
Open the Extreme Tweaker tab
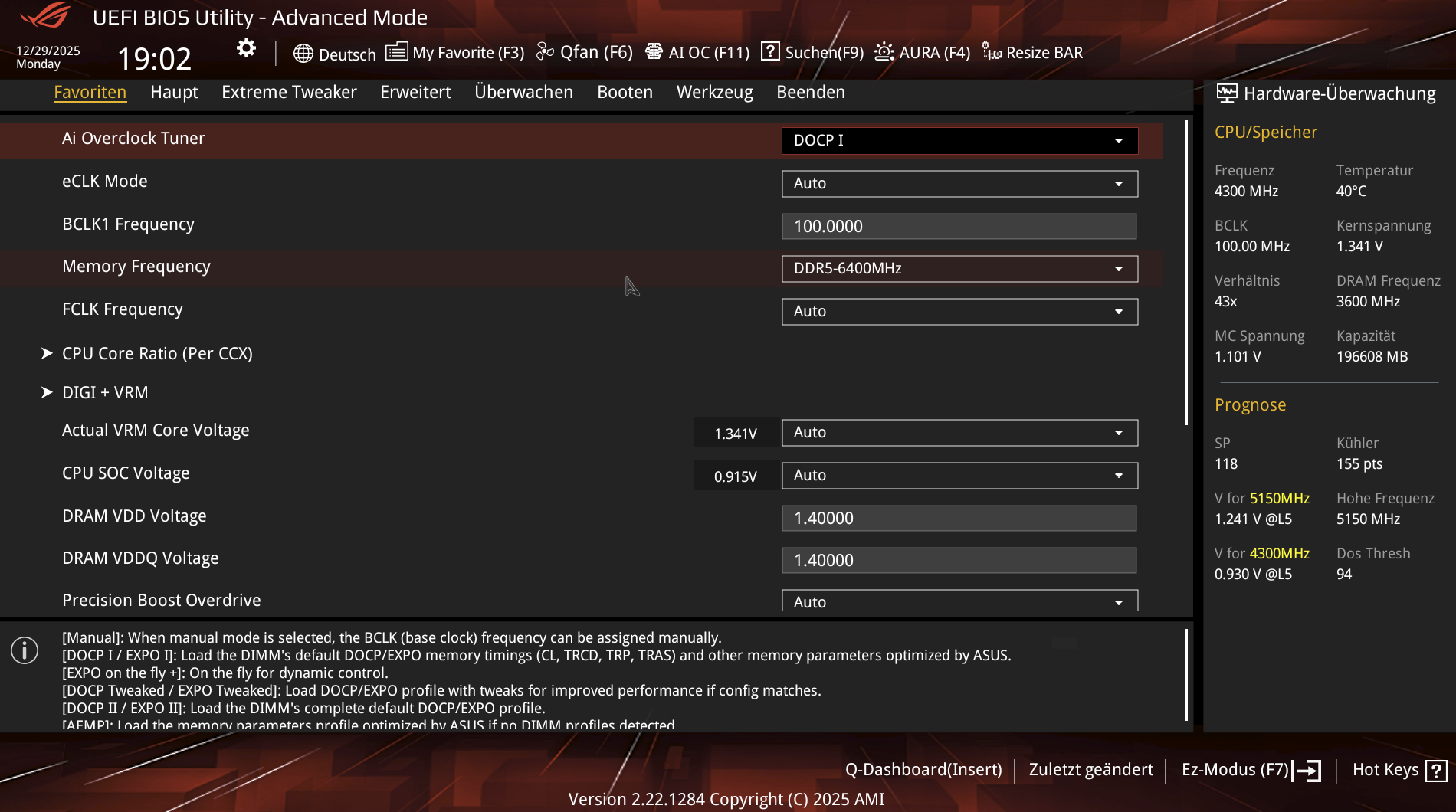click(289, 92)
